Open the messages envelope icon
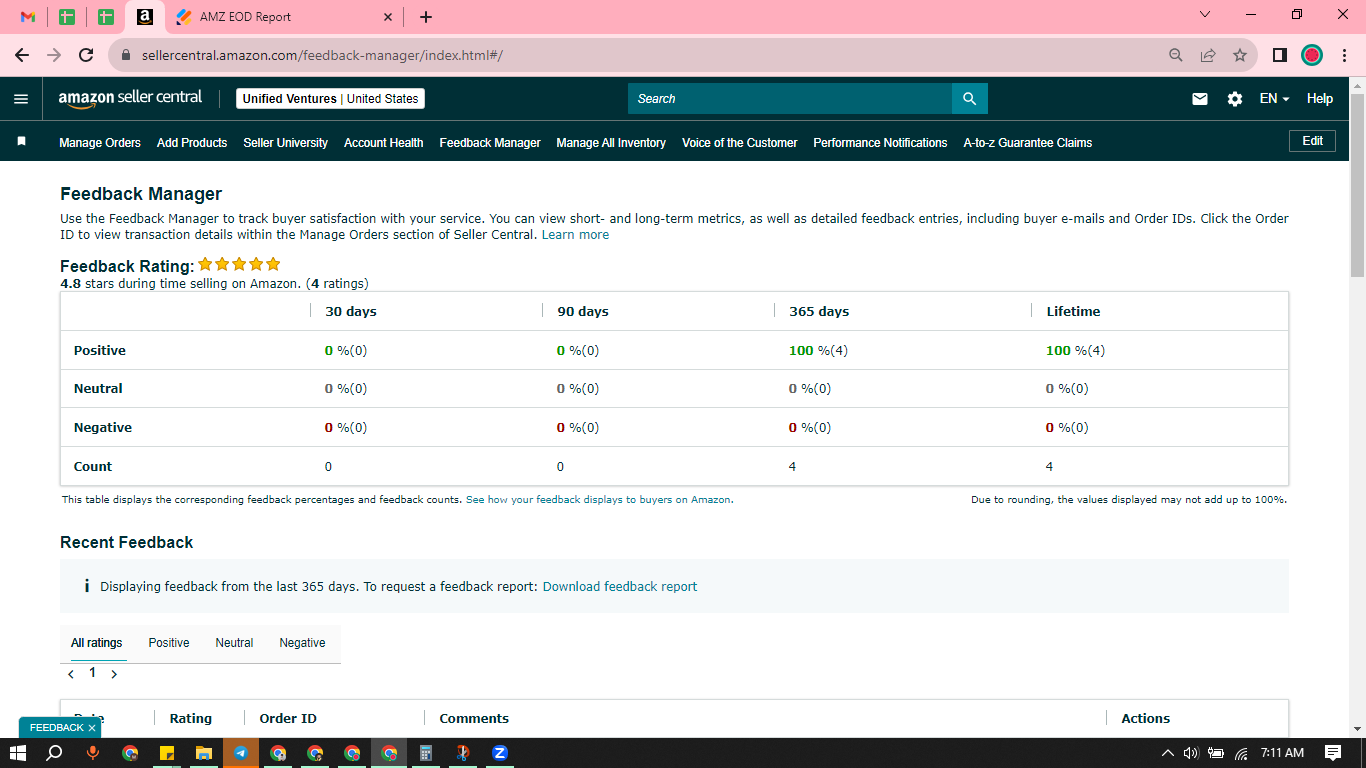The image size is (1366, 768). tap(1200, 99)
